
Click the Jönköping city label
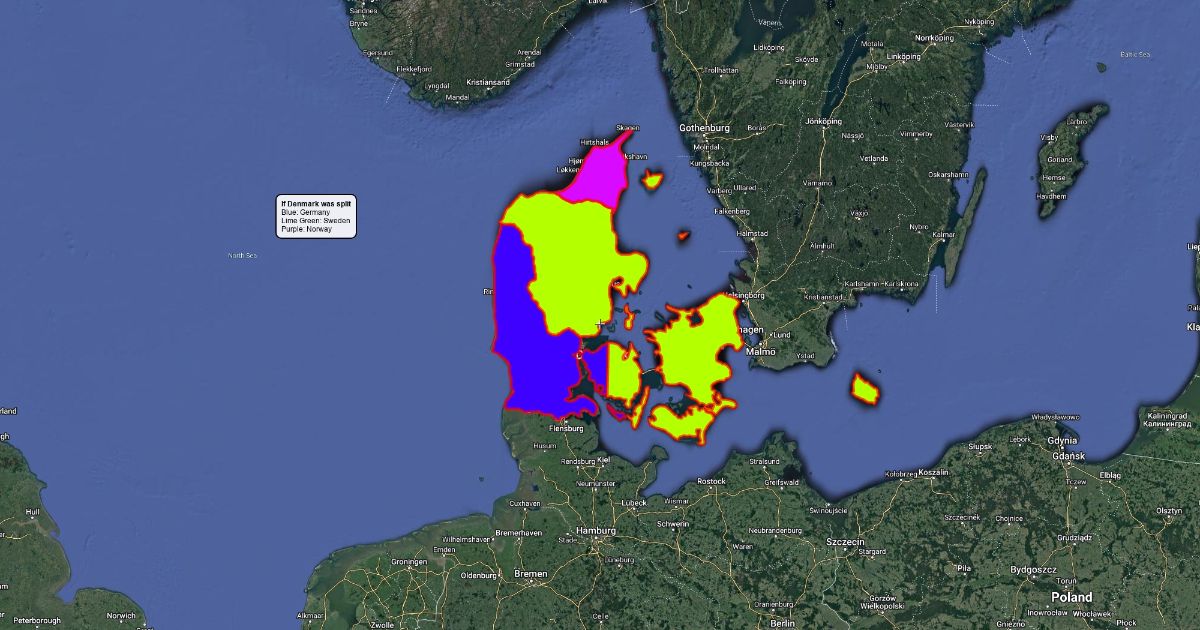point(824,121)
